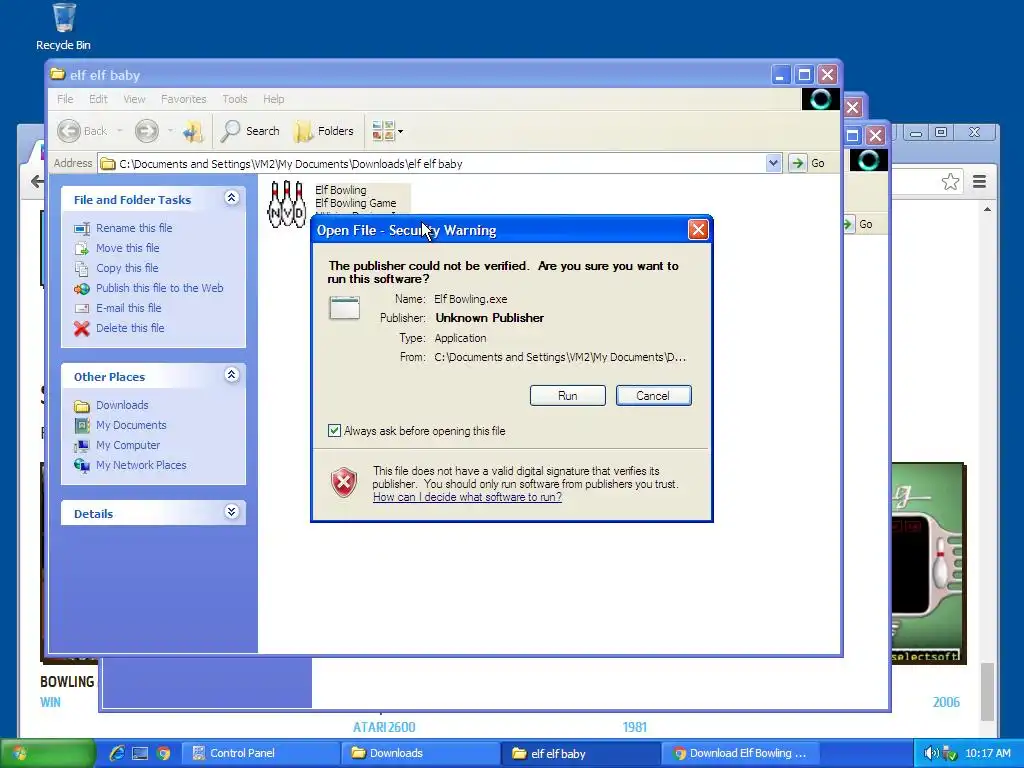Viewport: 1024px width, 768px height.
Task: Click the My Computer icon in sidebar
Action: coord(82,446)
